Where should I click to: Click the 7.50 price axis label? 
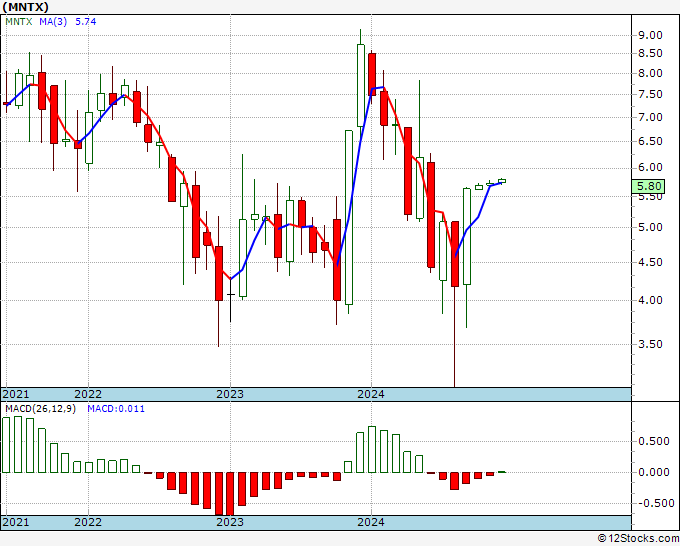tap(650, 95)
